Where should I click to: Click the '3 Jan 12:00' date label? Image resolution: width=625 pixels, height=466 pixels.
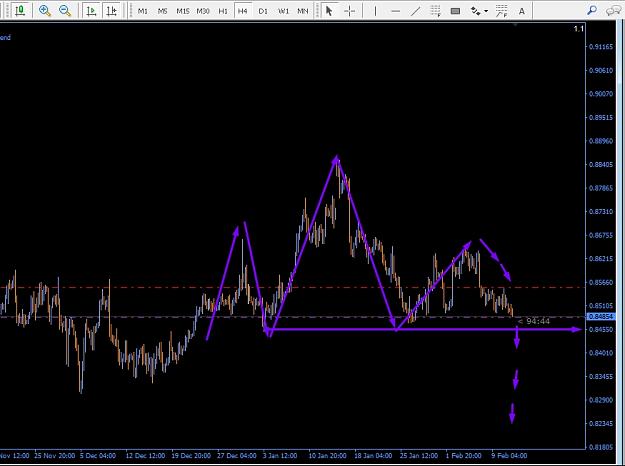click(x=280, y=456)
